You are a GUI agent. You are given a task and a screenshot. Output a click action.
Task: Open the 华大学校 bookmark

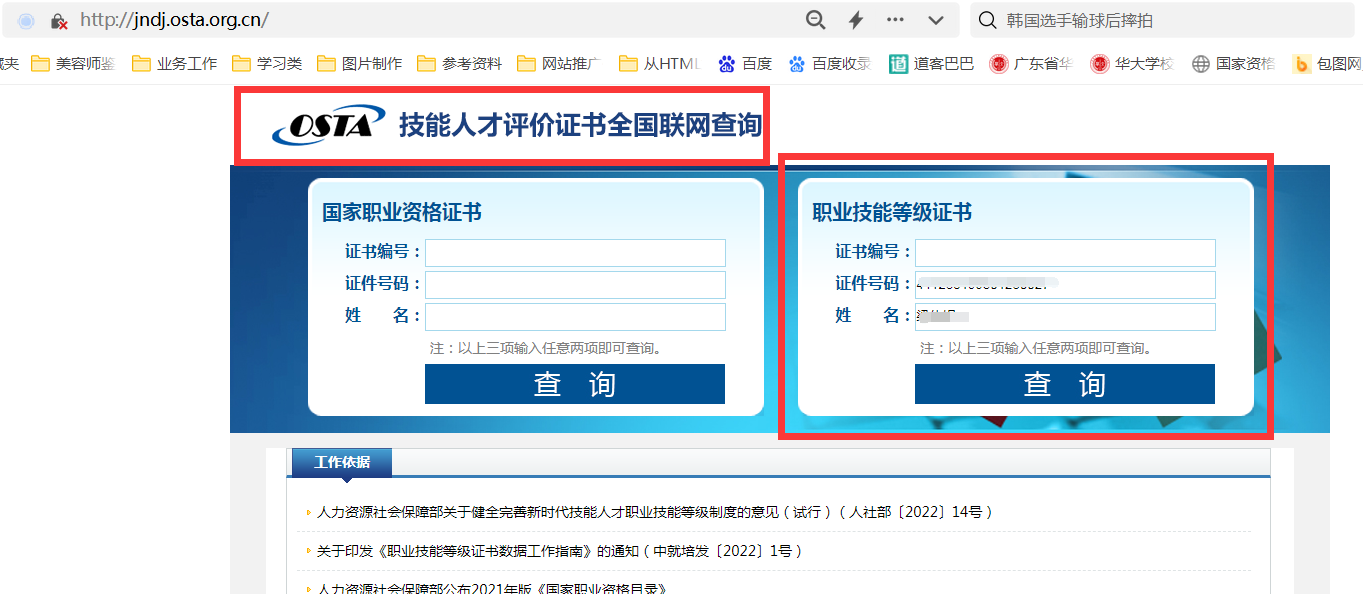1132,64
